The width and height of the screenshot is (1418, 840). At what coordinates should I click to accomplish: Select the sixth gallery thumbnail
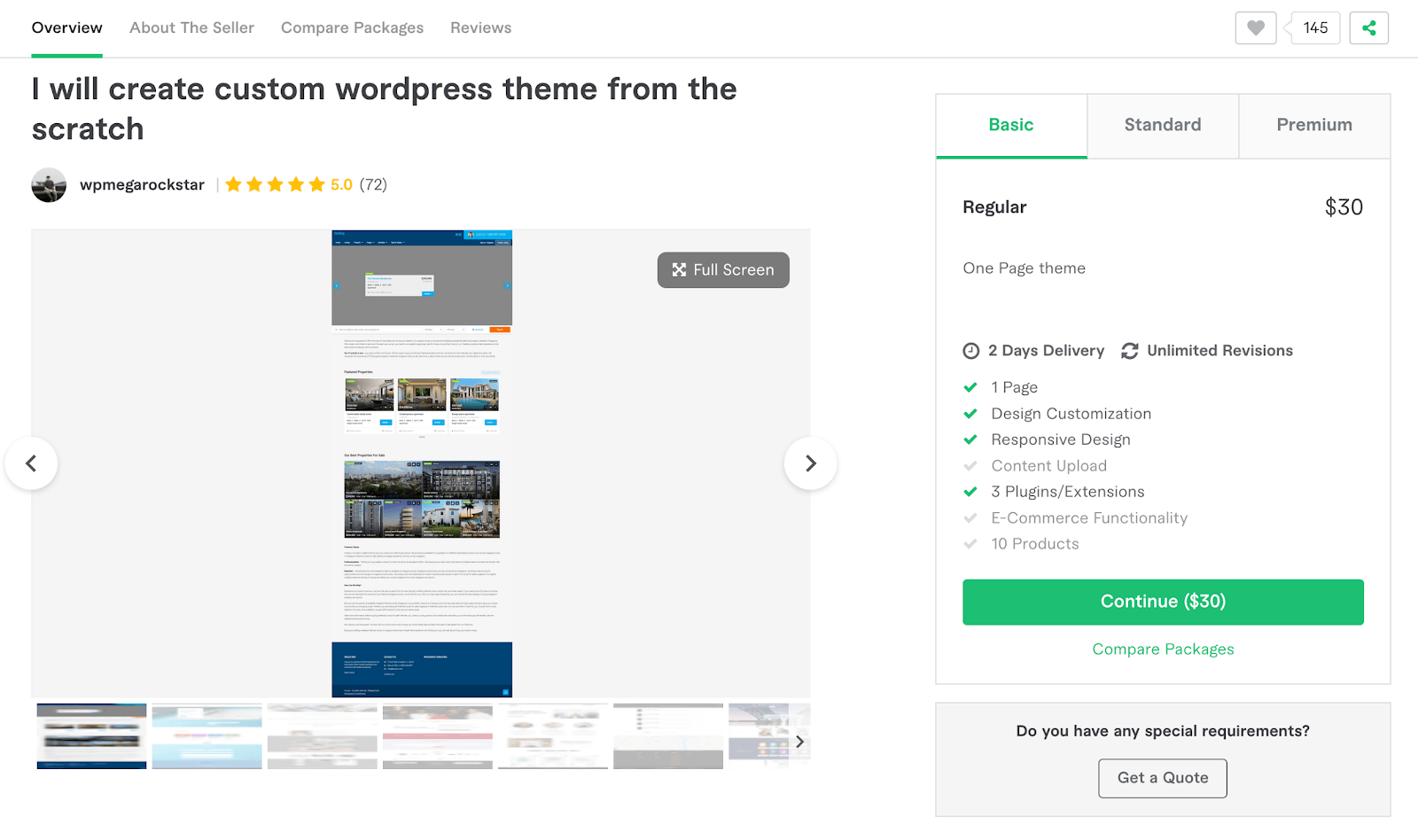pos(668,736)
